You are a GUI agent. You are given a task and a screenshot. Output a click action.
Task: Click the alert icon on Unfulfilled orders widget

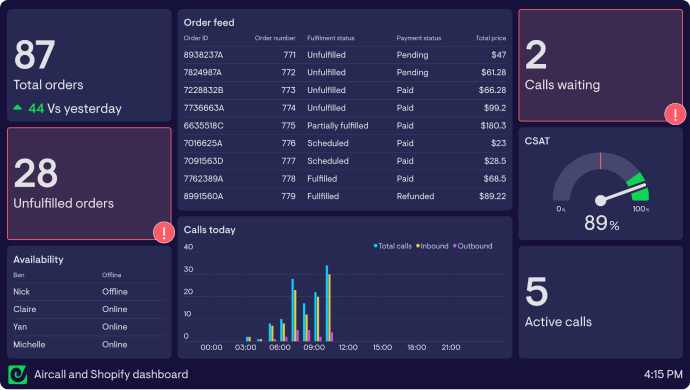coord(164,232)
